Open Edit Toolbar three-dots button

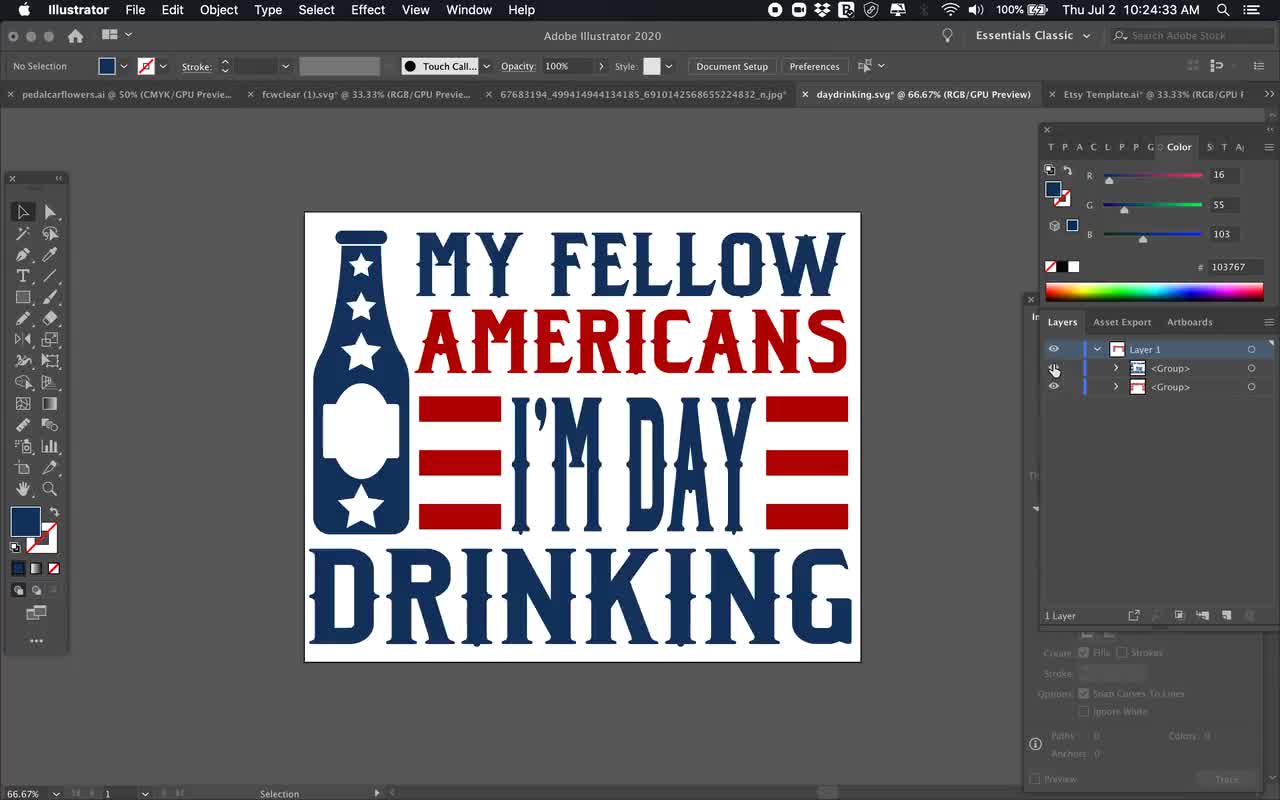[36, 641]
